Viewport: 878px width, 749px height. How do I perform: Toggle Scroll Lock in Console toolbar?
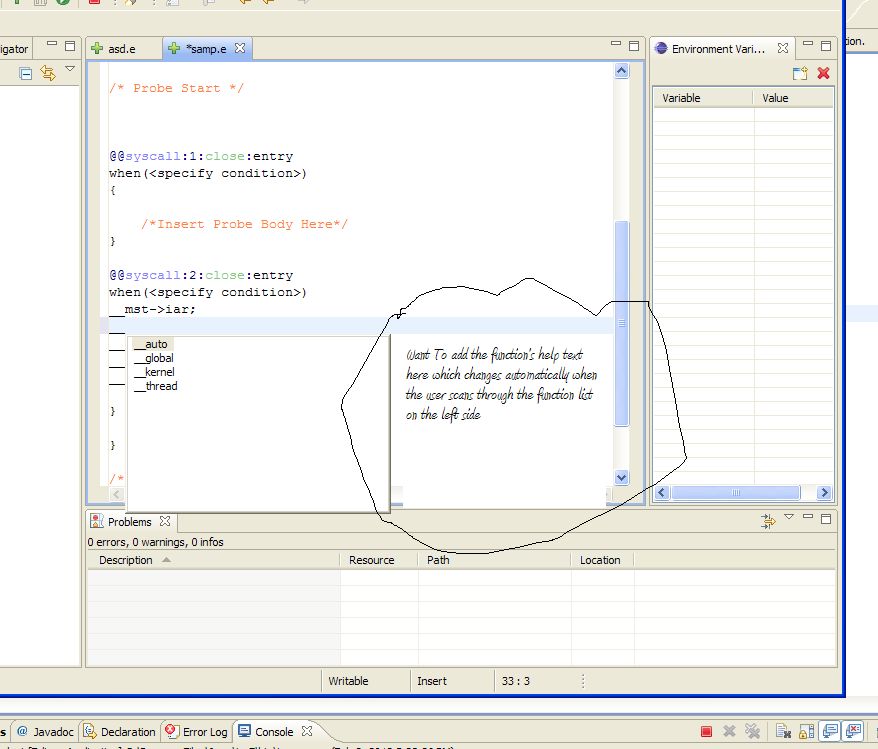(x=806, y=731)
